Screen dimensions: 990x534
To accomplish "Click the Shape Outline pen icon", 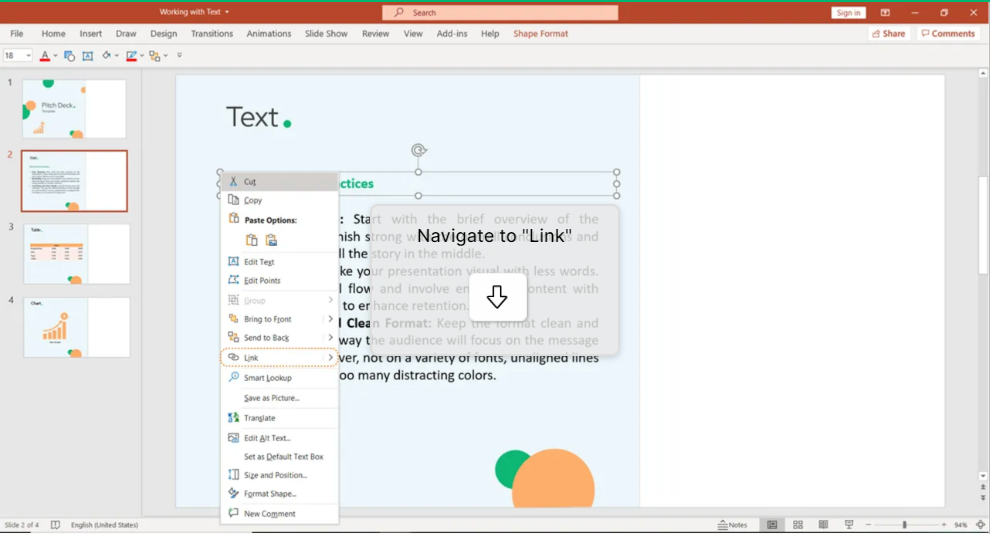I will pyautogui.click(x=131, y=56).
